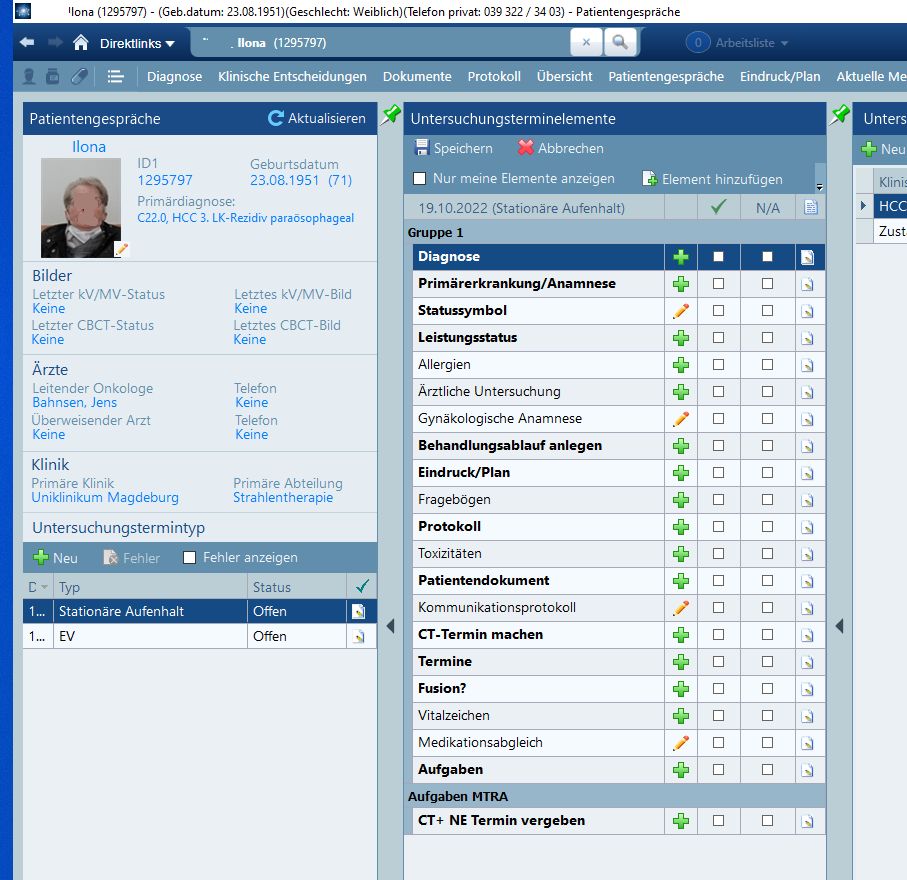Enable Nur meine Elemente anzeigen checkbox
The width and height of the screenshot is (907, 880).
tap(420, 179)
